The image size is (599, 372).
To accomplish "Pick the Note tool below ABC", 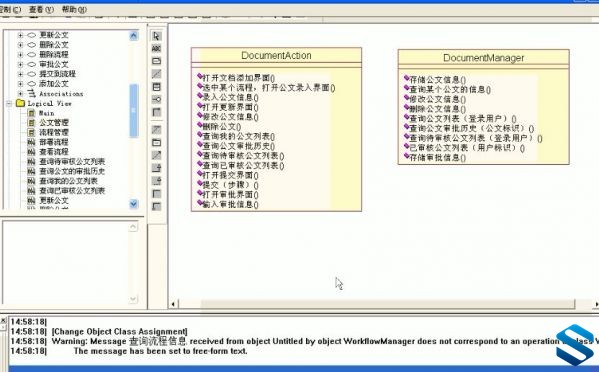I will tap(156, 61).
